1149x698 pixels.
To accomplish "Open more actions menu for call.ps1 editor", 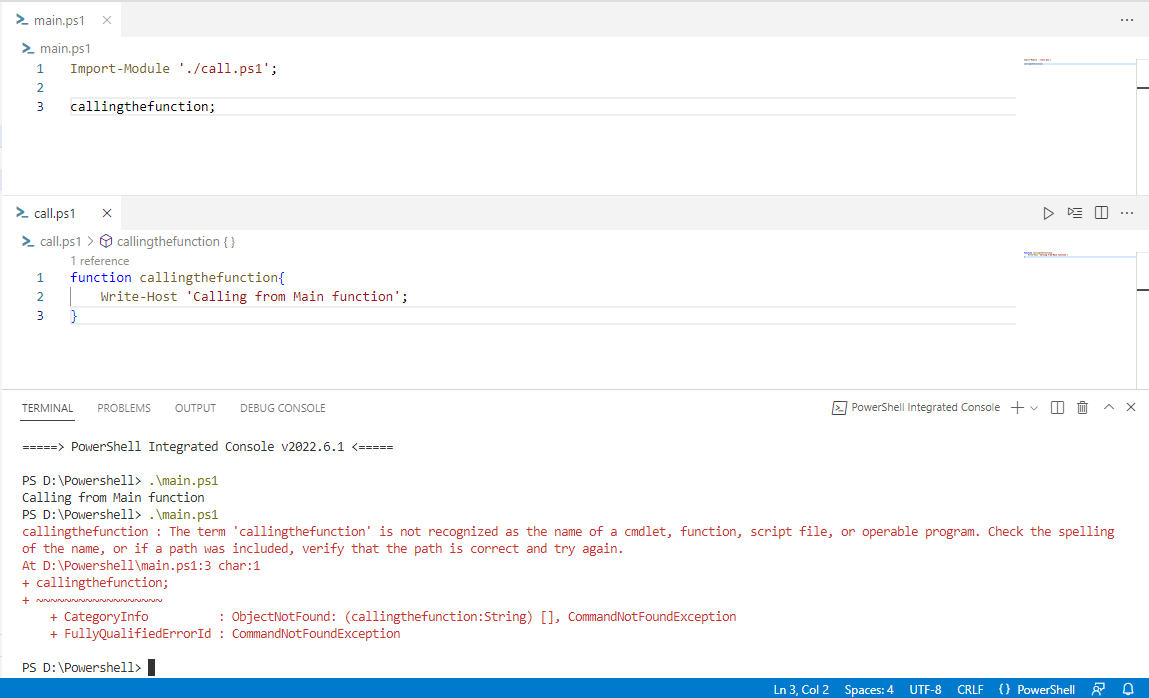I will [x=1127, y=213].
